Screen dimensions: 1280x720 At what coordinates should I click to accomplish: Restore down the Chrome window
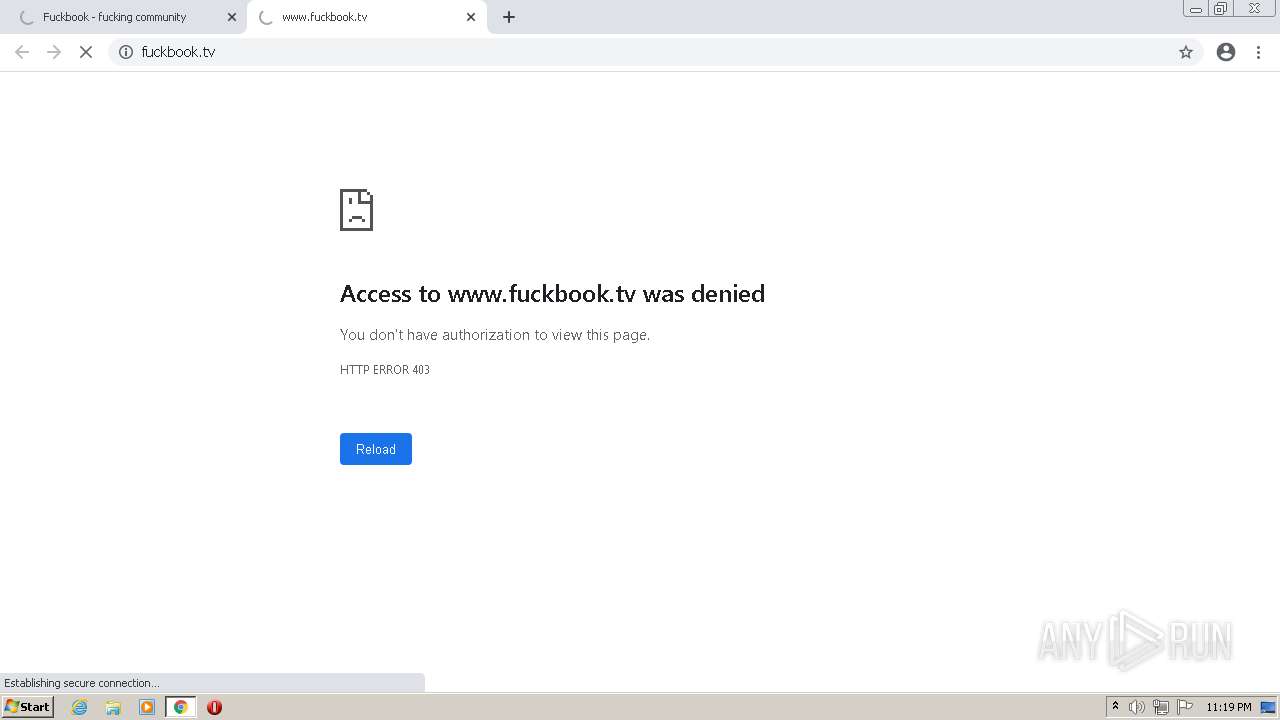pyautogui.click(x=1220, y=9)
